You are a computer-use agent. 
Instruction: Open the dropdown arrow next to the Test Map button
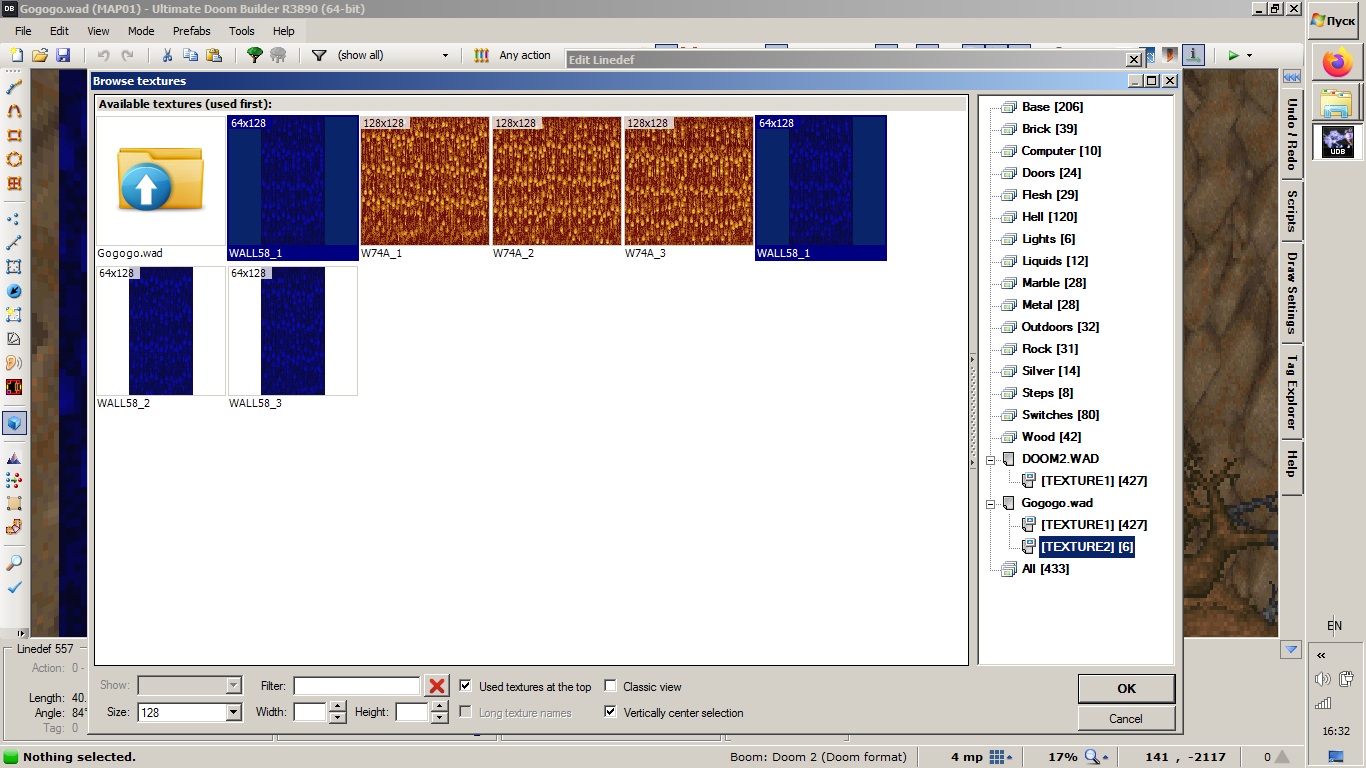[x=1249, y=56]
